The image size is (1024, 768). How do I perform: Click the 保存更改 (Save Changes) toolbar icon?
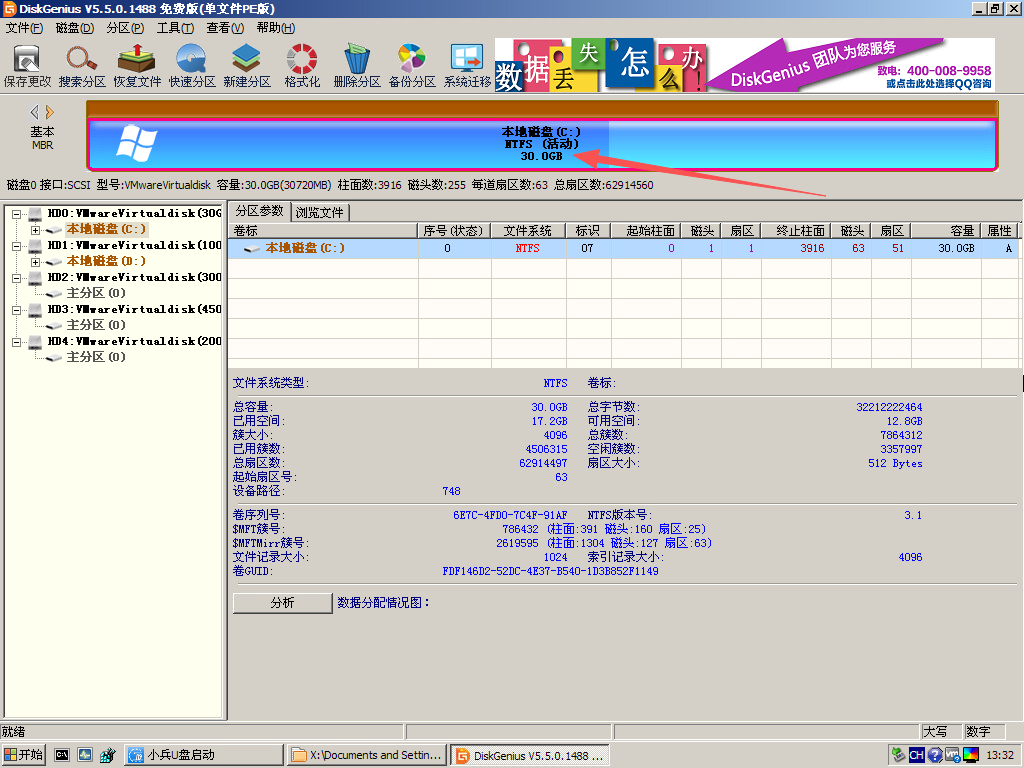(x=27, y=65)
